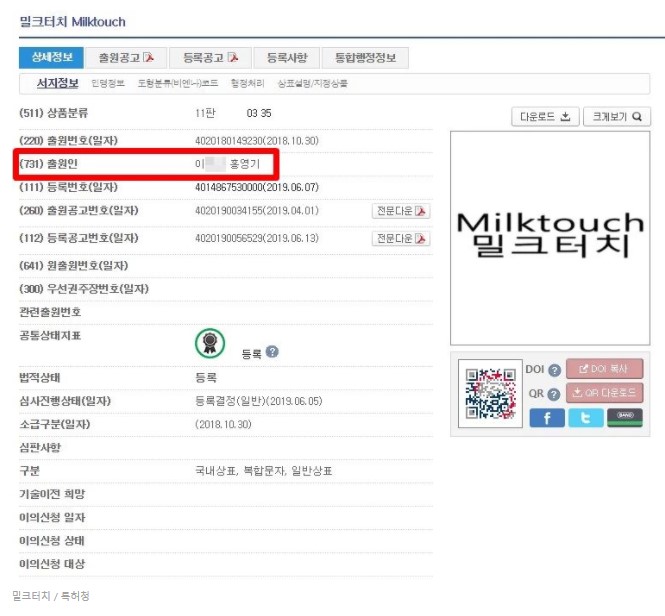Switch to the 통합행정정보 tab
The width and height of the screenshot is (665, 616).
click(365, 58)
